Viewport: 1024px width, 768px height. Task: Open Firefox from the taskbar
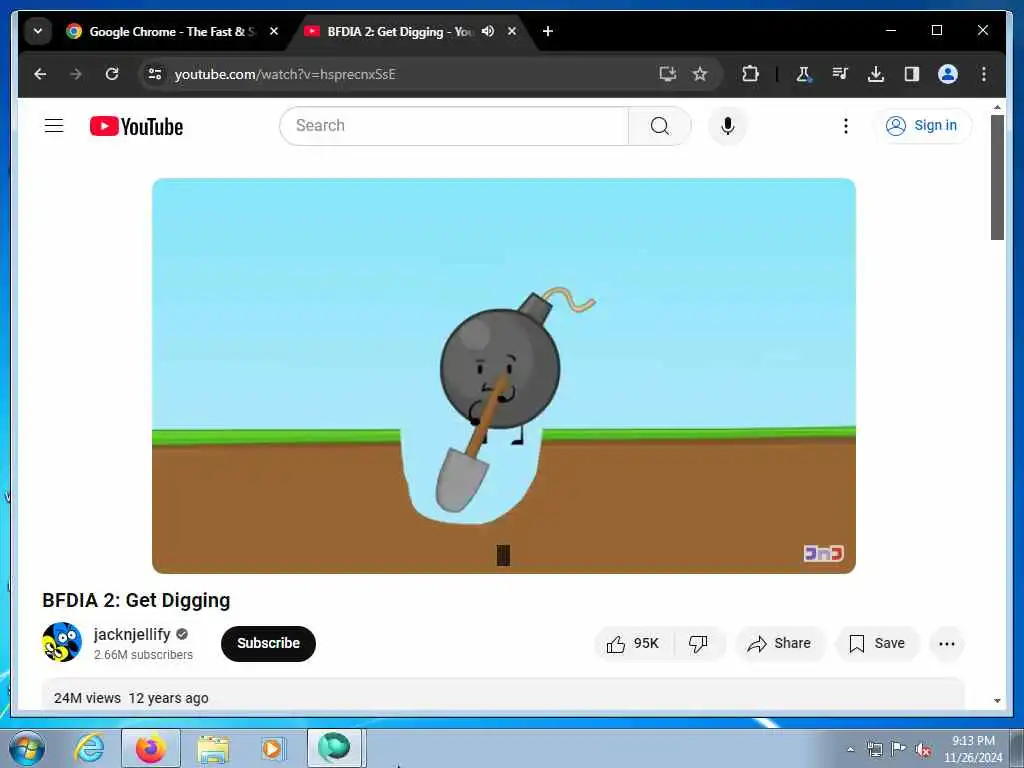click(x=151, y=748)
